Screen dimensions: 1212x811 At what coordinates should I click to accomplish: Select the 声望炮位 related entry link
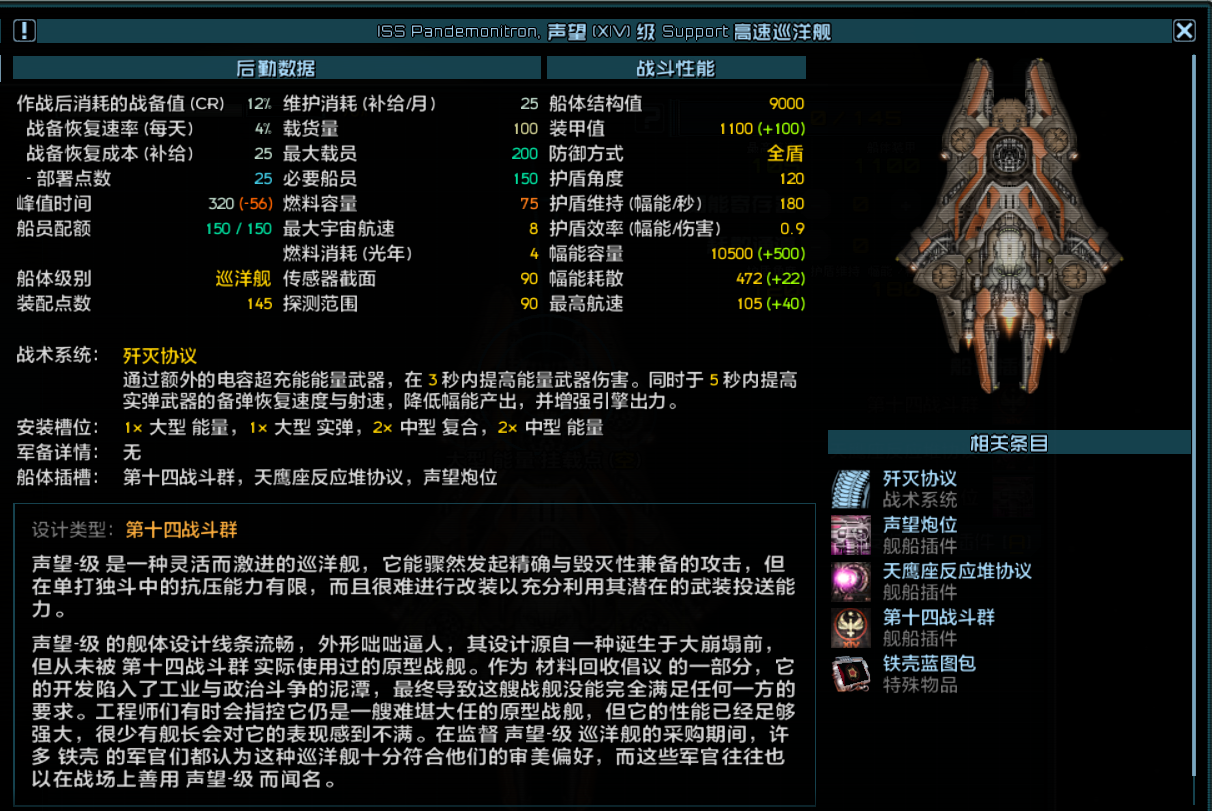[920, 525]
